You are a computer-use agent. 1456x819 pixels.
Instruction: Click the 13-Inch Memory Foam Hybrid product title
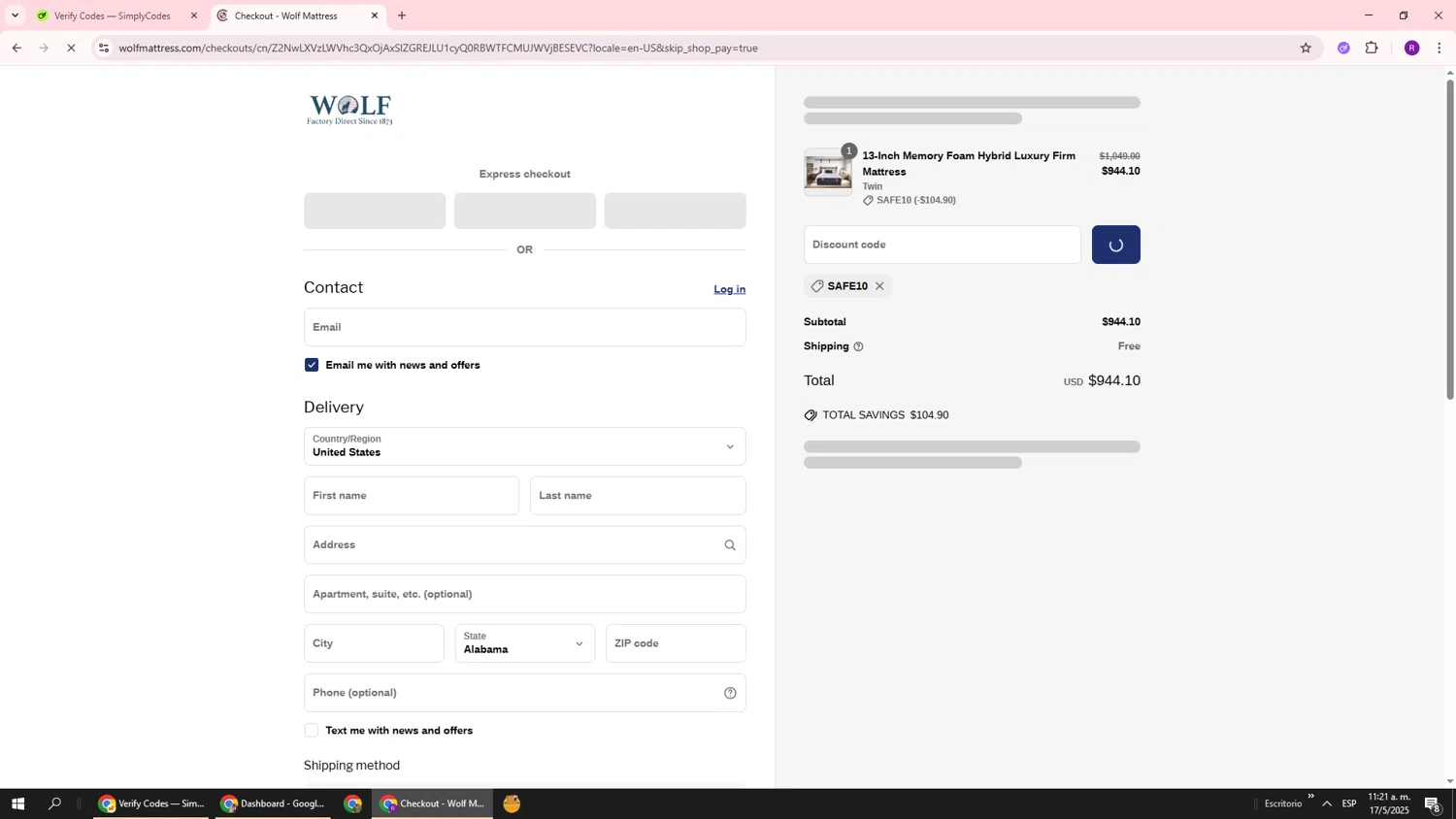pyautogui.click(x=969, y=163)
